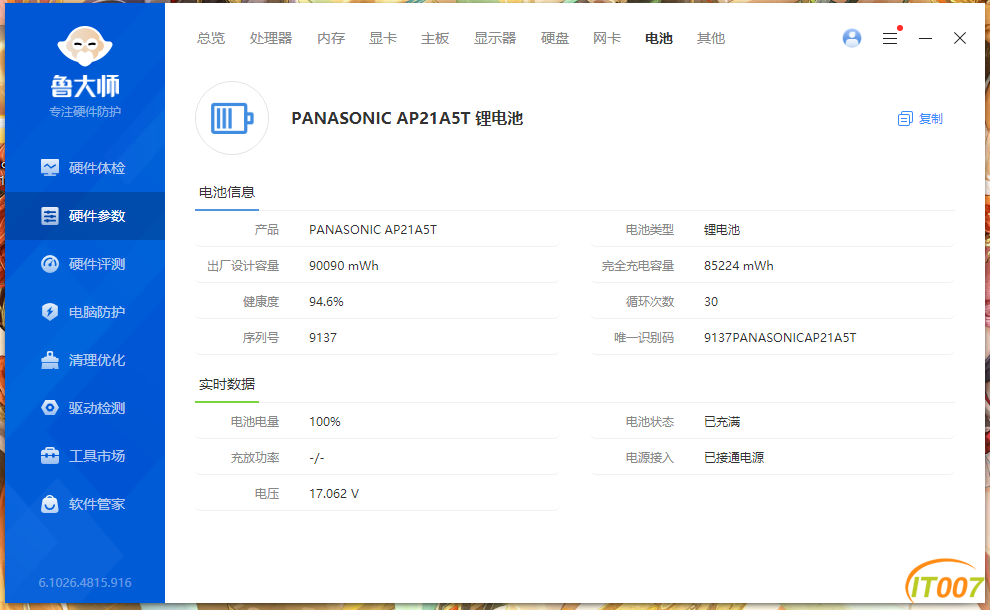The width and height of the screenshot is (990, 610).
Task: Switch to the 内存 tab
Action: pyautogui.click(x=331, y=39)
